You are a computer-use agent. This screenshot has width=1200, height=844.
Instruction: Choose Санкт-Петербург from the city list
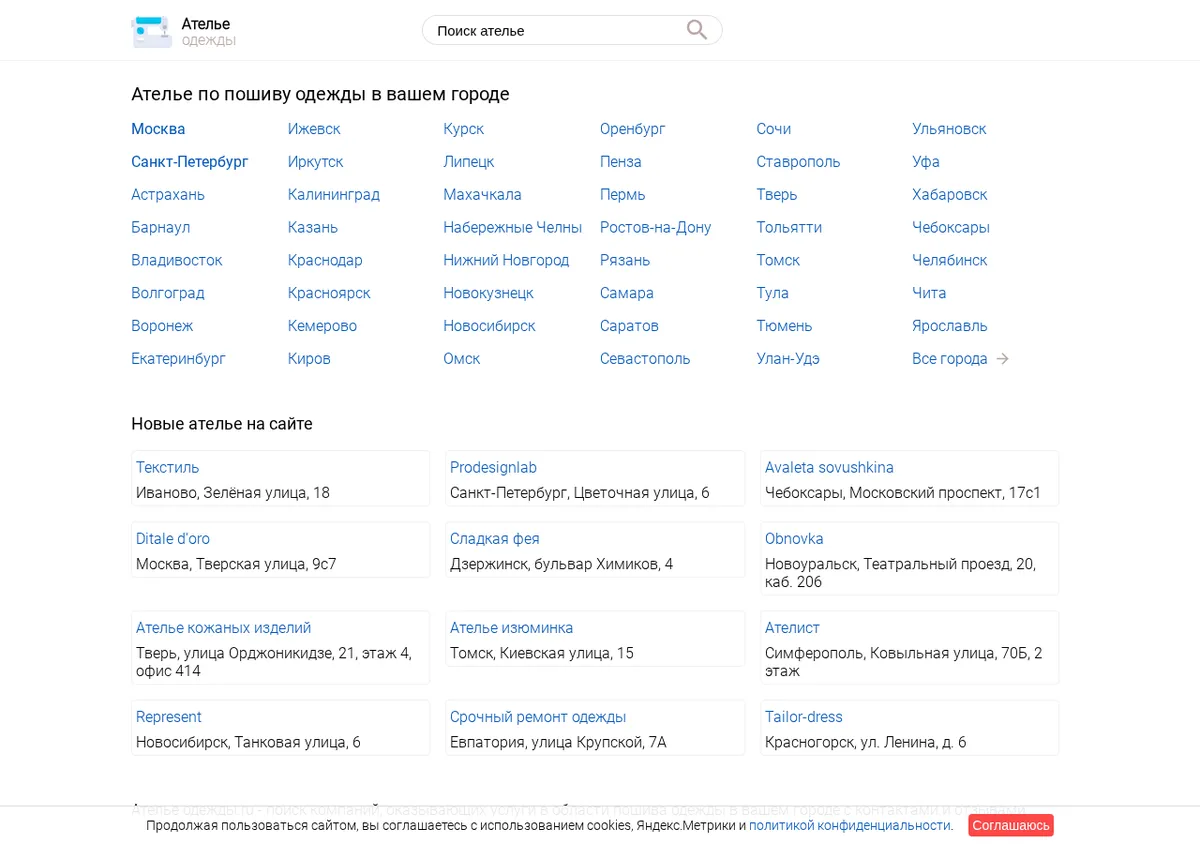[190, 162]
